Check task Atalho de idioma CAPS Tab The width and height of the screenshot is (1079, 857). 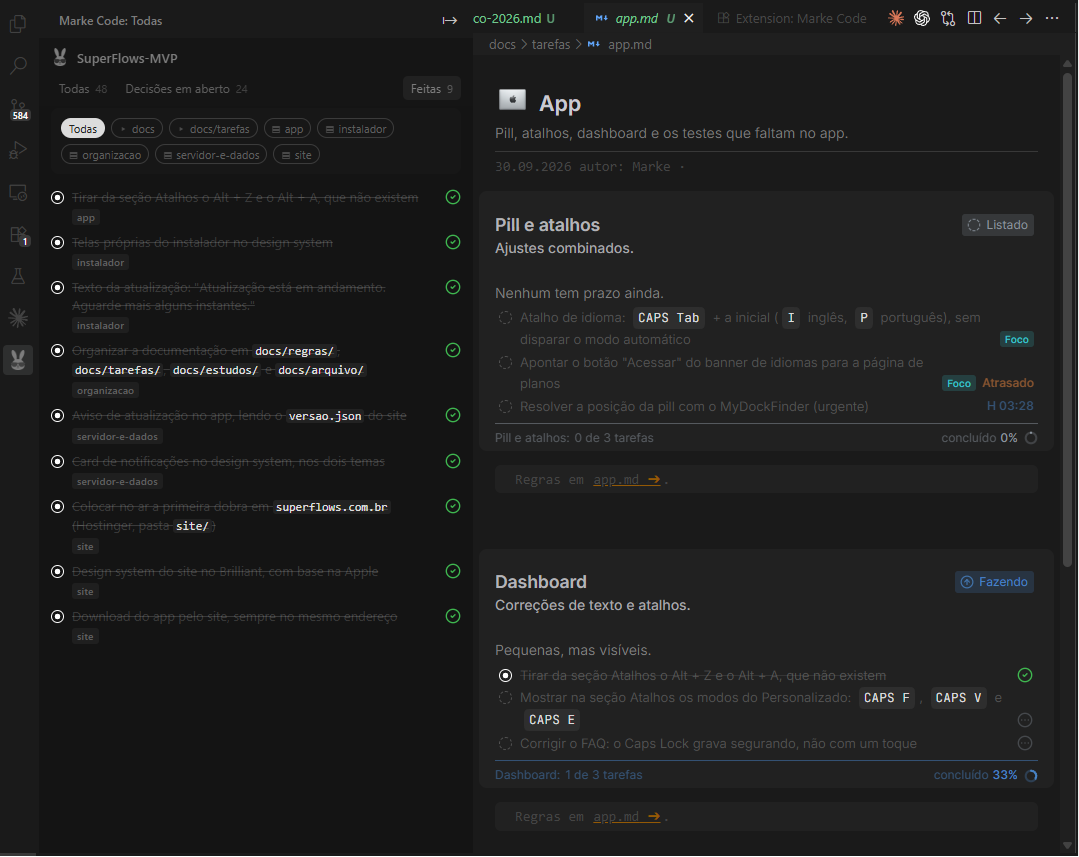pyautogui.click(x=505, y=318)
